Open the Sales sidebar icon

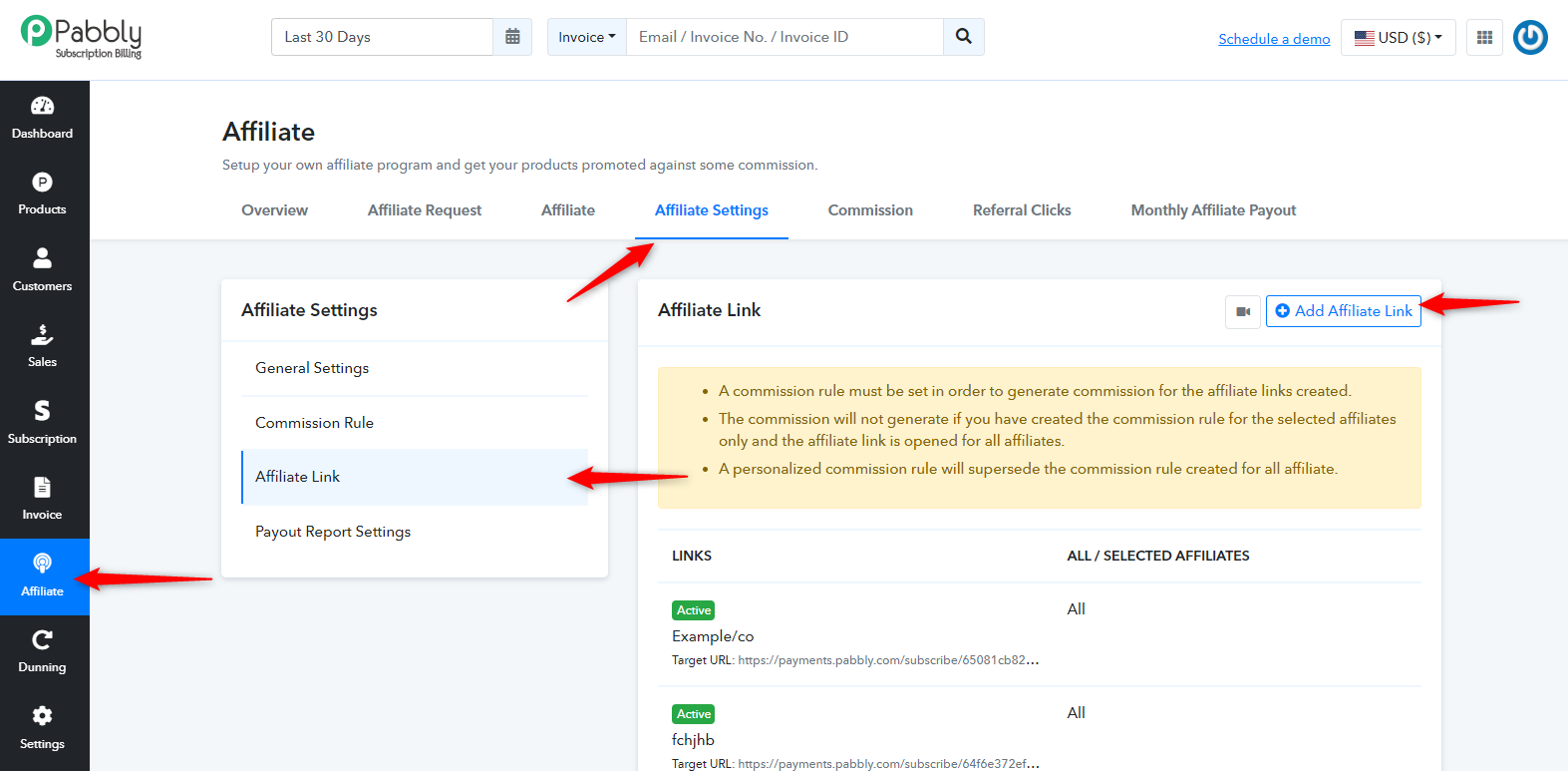[42, 334]
